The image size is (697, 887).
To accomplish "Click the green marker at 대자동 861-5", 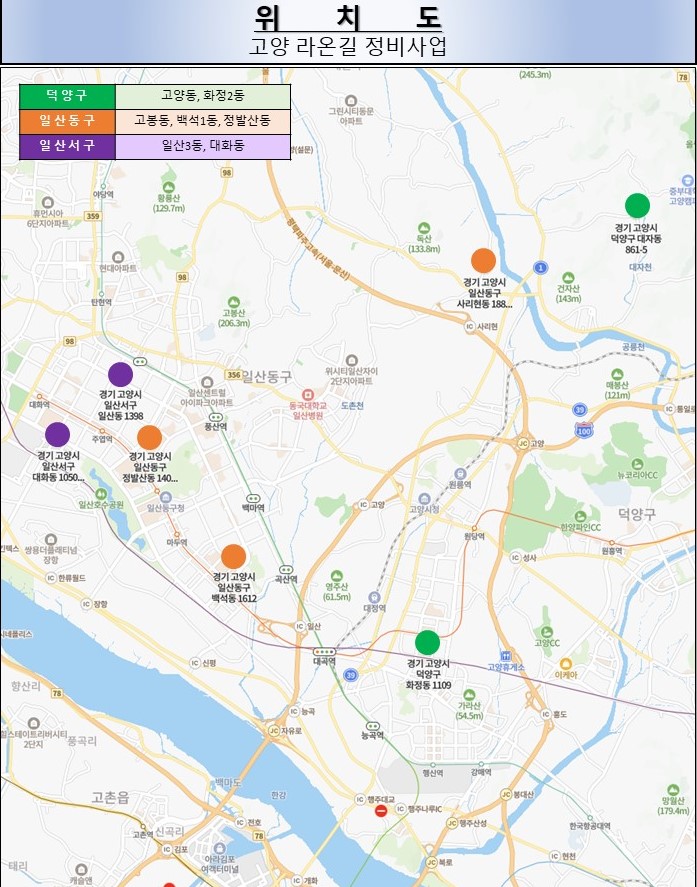I will coord(637,206).
